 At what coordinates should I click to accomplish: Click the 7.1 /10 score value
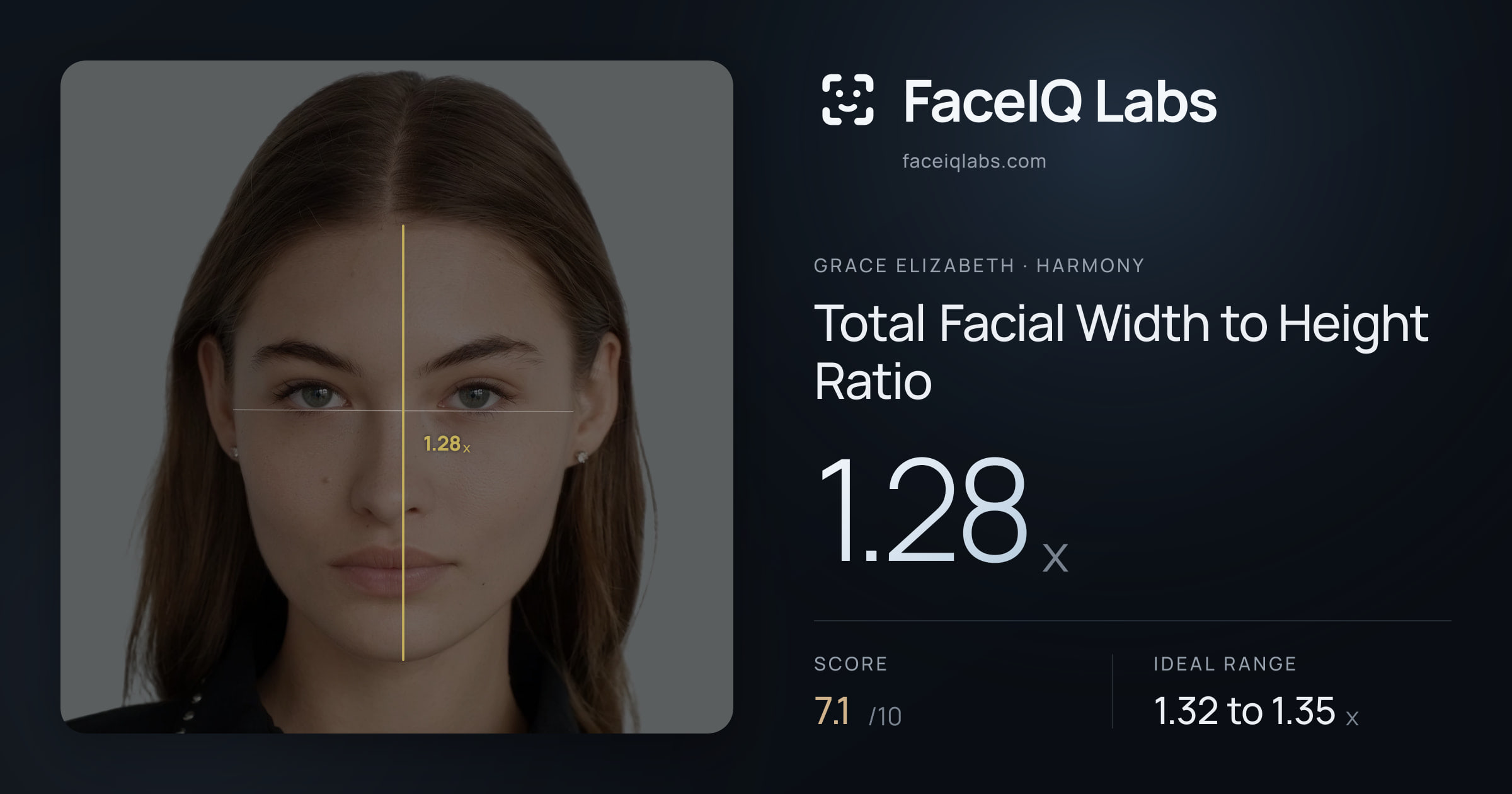coord(857,712)
